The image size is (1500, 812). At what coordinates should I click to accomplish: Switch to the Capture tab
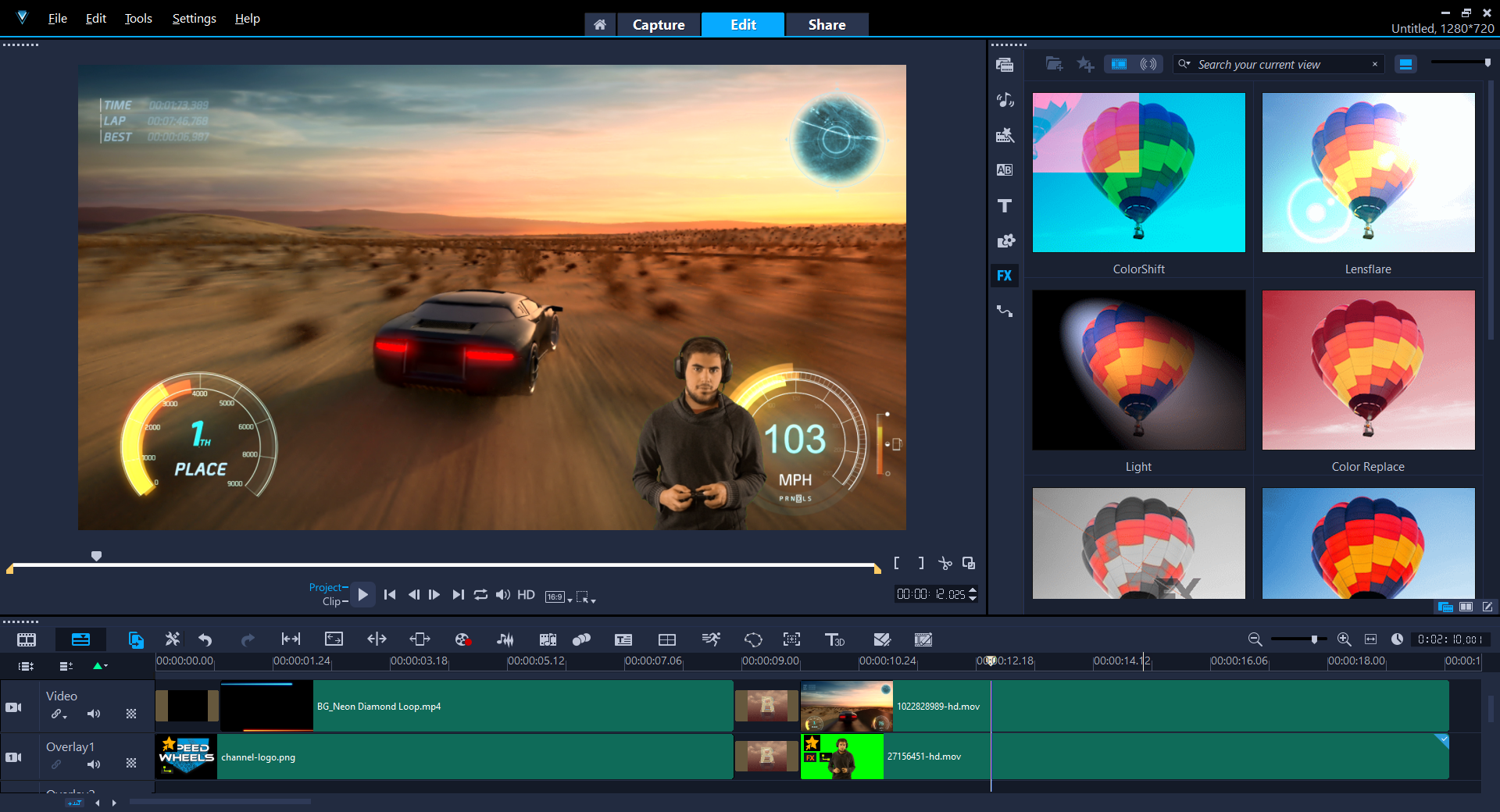(x=658, y=25)
